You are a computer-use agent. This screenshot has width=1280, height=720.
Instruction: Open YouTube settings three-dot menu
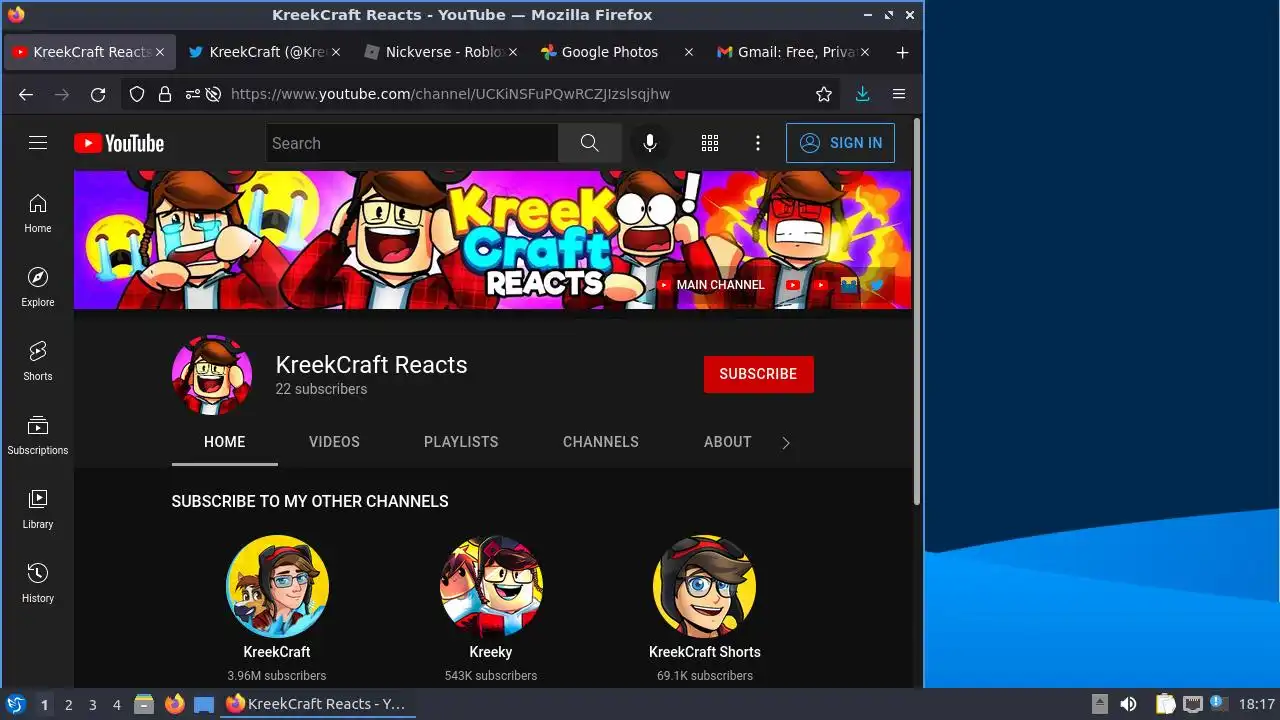(x=758, y=143)
